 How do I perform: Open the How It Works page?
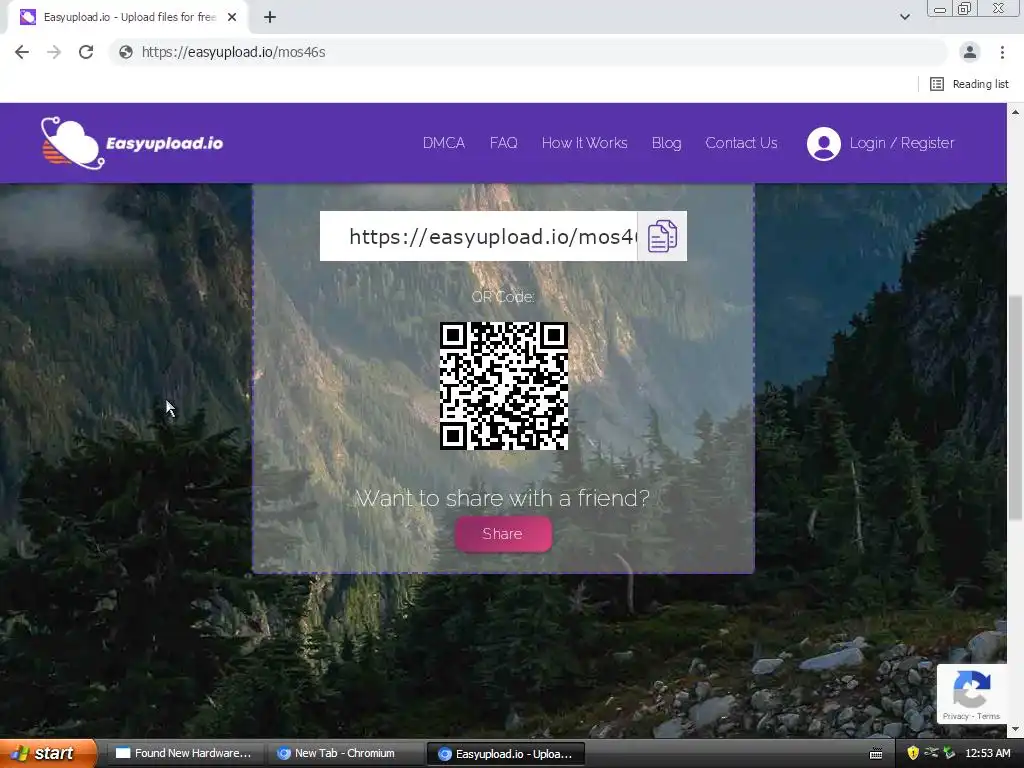[584, 143]
